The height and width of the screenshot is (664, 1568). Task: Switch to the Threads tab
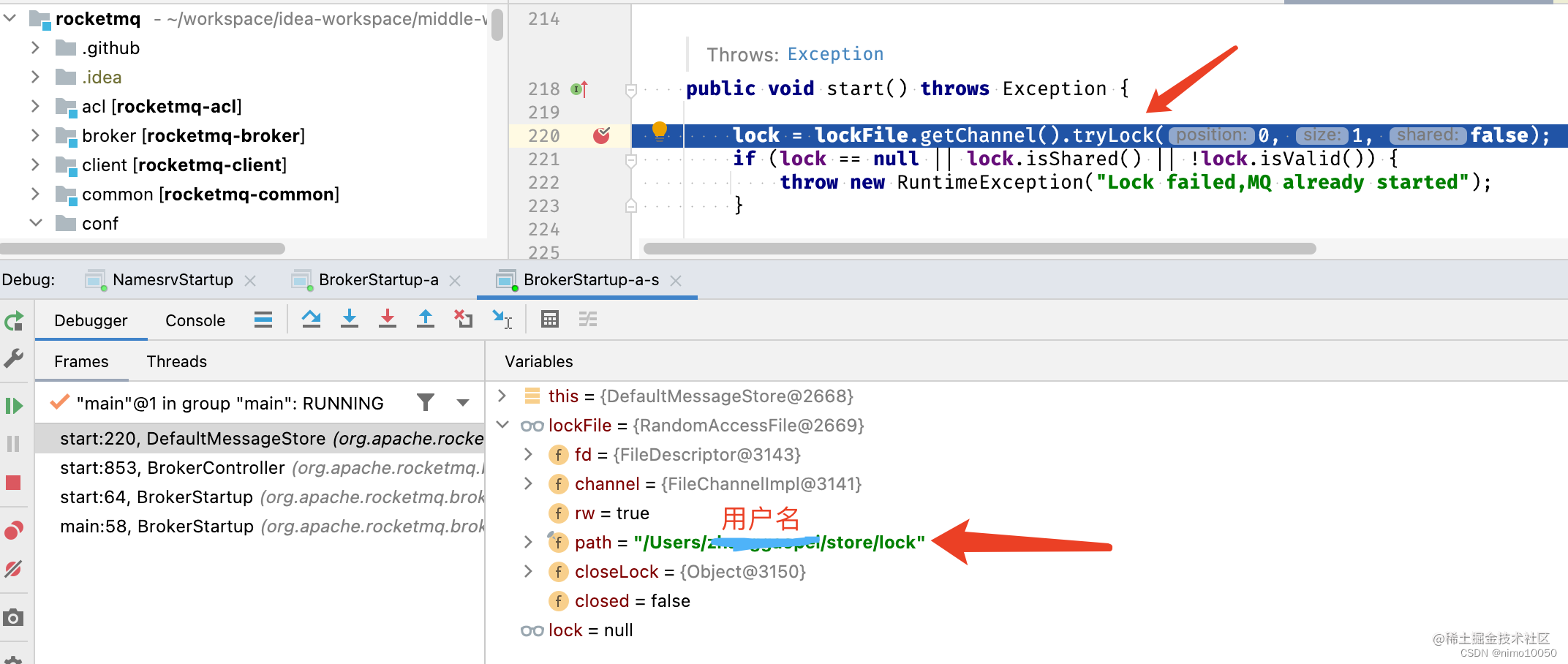pyautogui.click(x=177, y=361)
